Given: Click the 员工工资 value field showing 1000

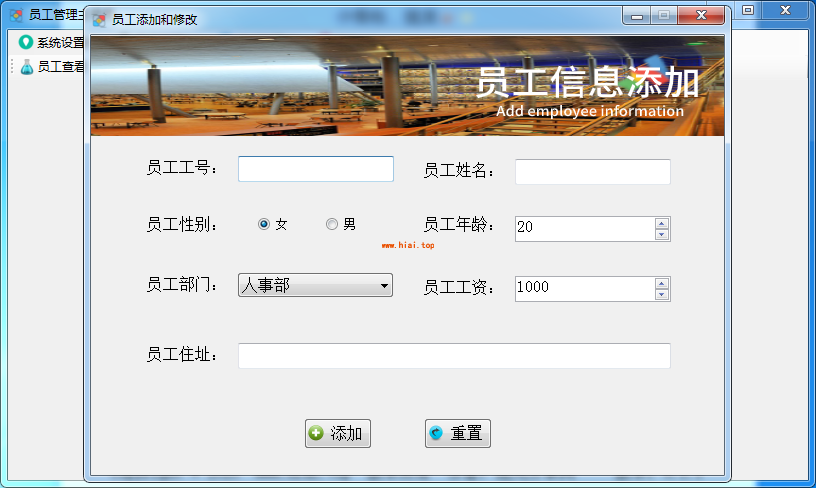Looking at the screenshot, I should tap(584, 289).
